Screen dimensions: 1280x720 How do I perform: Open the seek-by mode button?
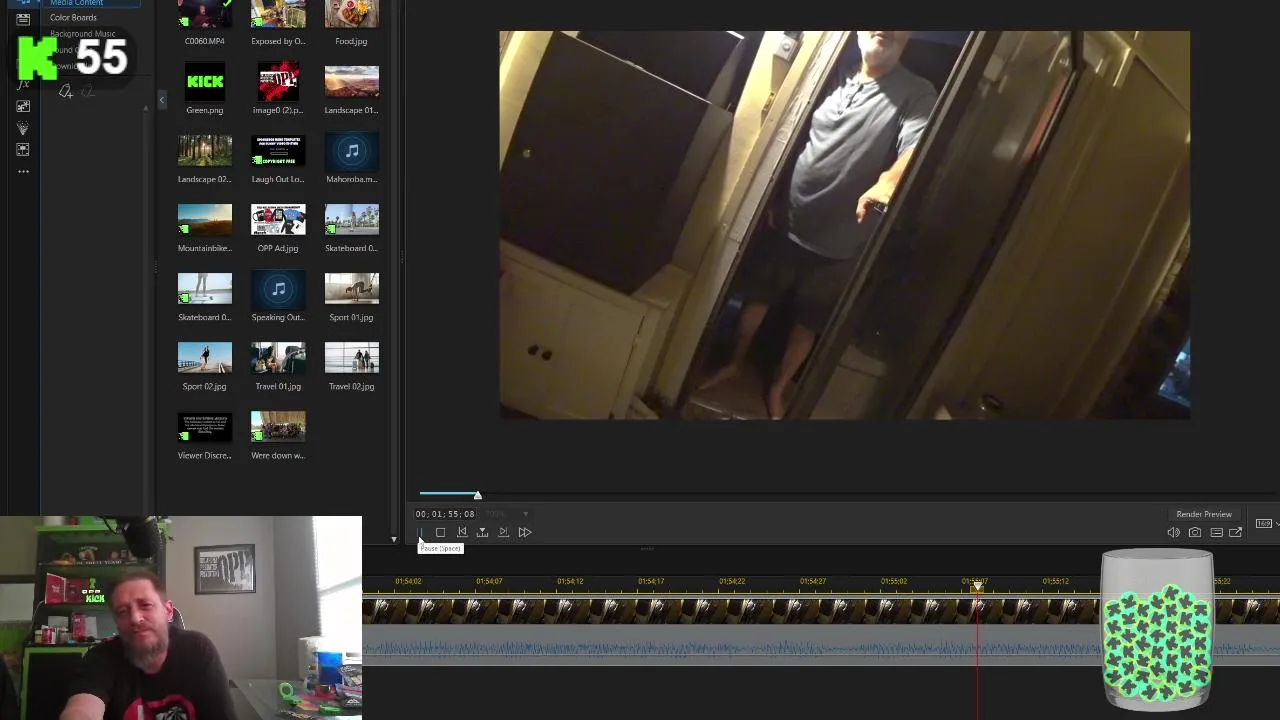[x=482, y=532]
